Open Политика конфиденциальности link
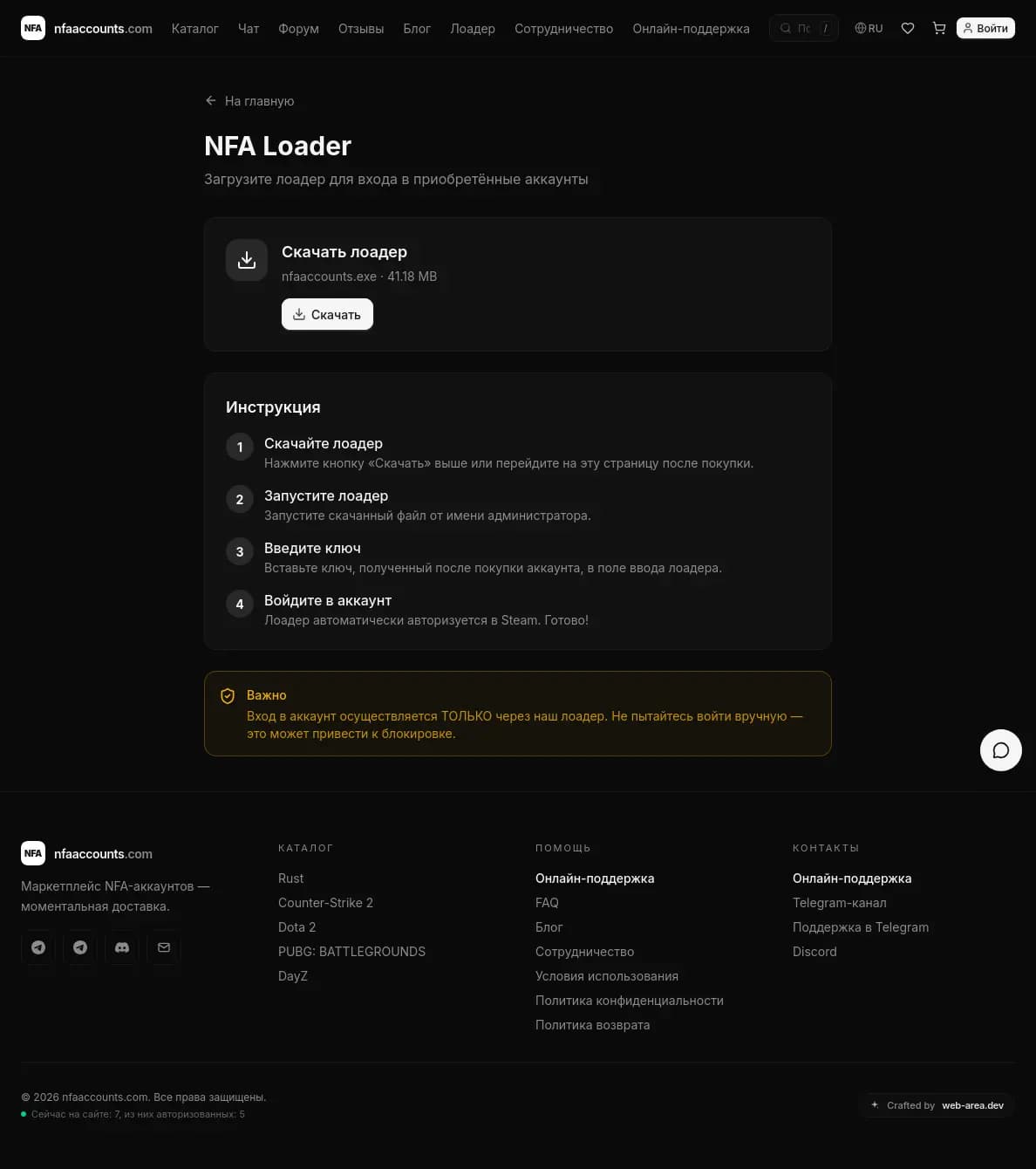 coord(630,1001)
